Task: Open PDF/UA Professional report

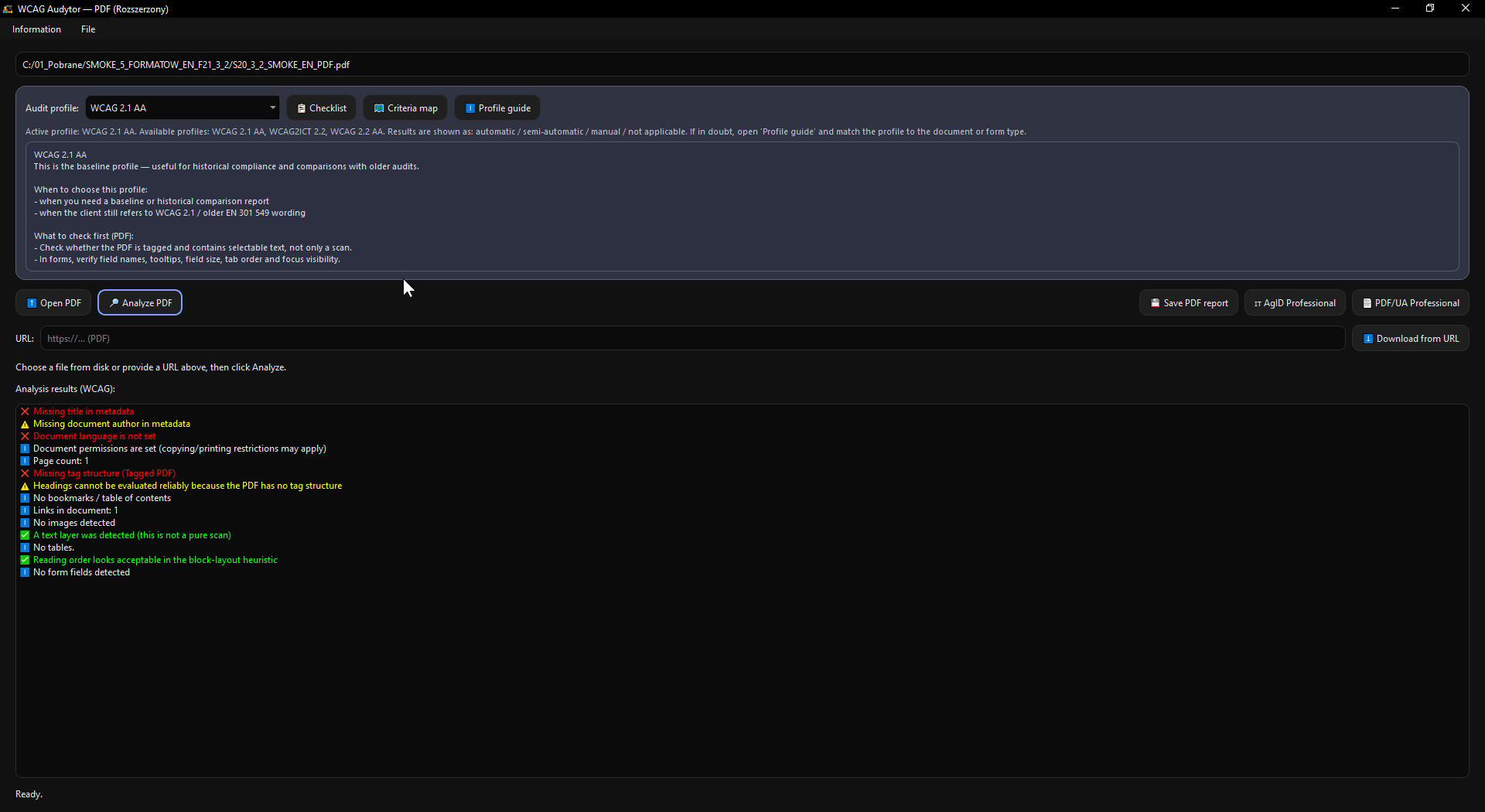Action: click(x=1411, y=303)
